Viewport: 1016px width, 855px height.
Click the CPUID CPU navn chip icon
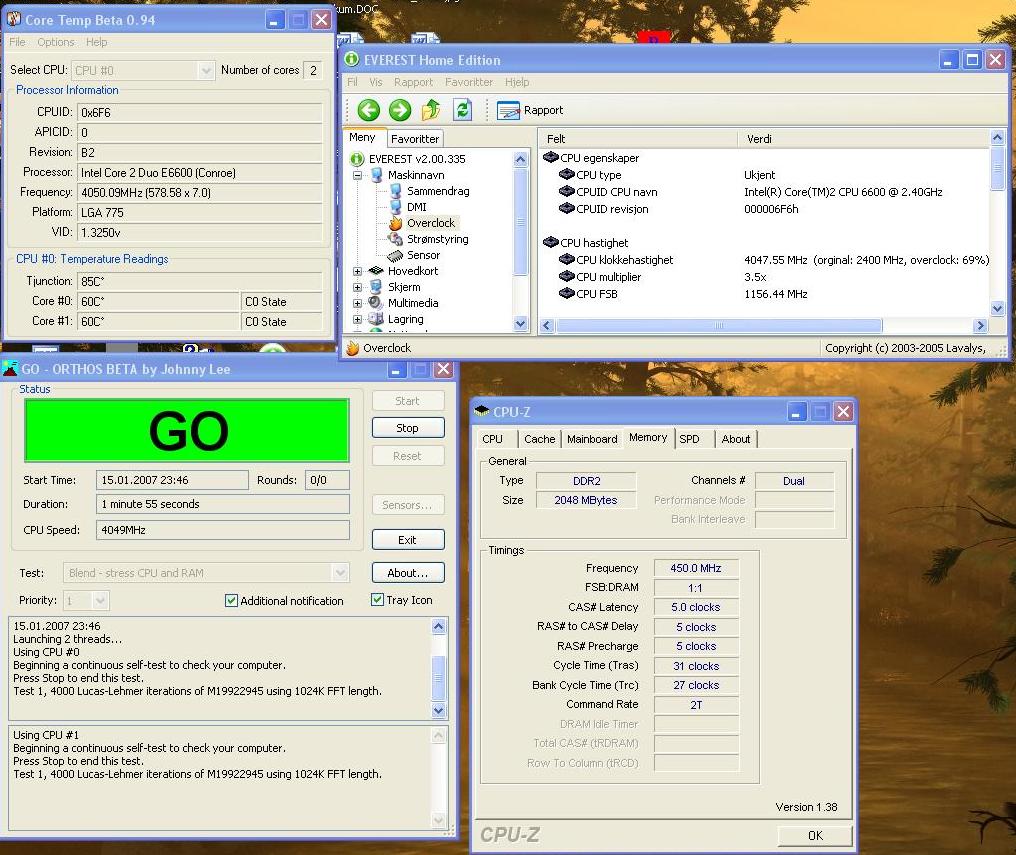point(566,191)
